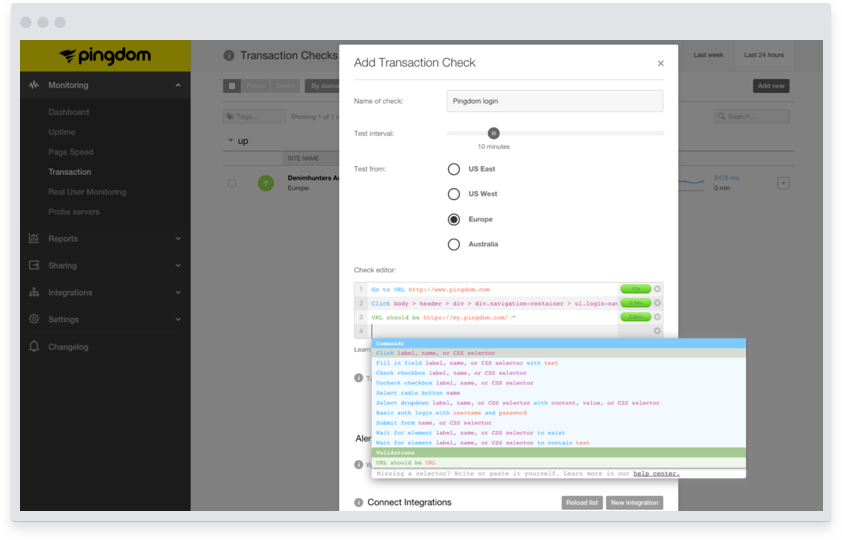Screen dimensions: 842x540
Task: Show Last 24 hours time range
Action: tap(764, 55)
